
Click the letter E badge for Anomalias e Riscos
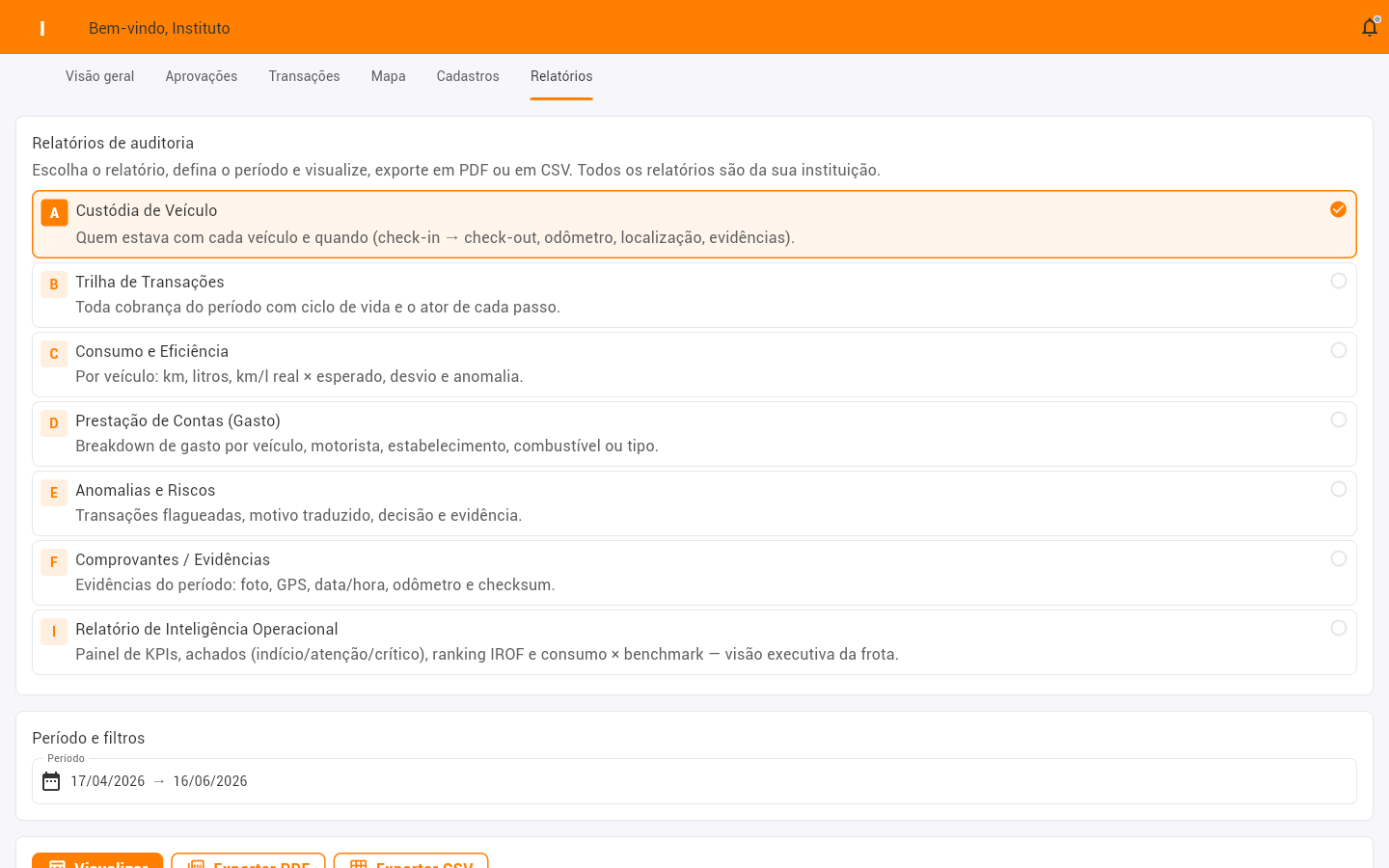coord(54,492)
